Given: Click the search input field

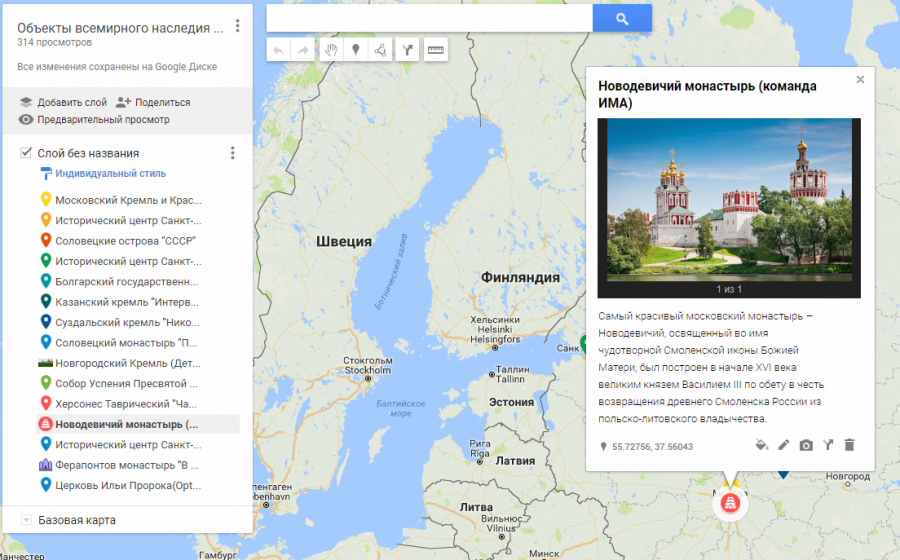Looking at the screenshot, I should pos(429,19).
